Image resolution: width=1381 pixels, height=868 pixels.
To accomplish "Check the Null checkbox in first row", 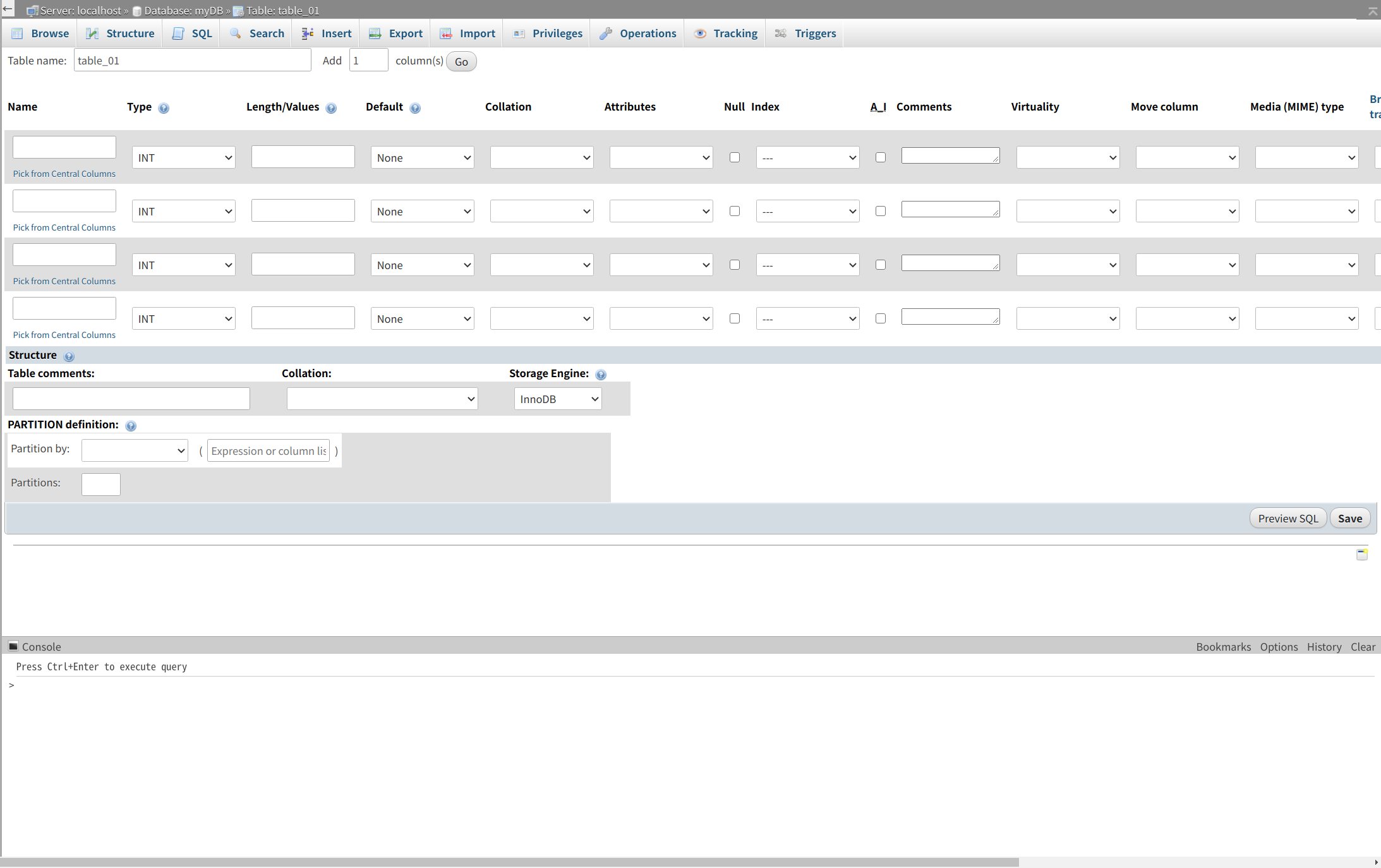I will click(x=735, y=157).
